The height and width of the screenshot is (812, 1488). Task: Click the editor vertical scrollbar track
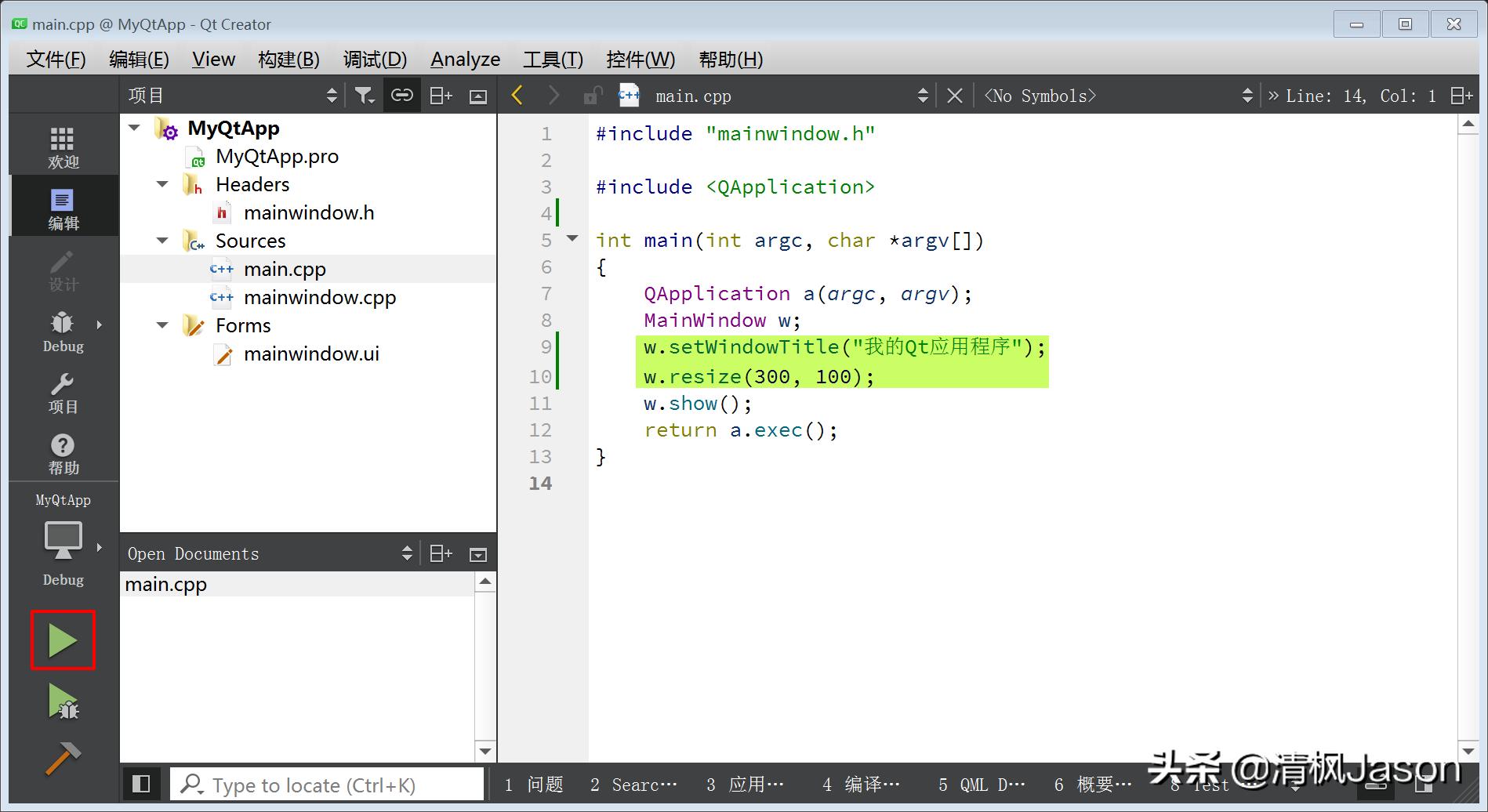[1468, 439]
